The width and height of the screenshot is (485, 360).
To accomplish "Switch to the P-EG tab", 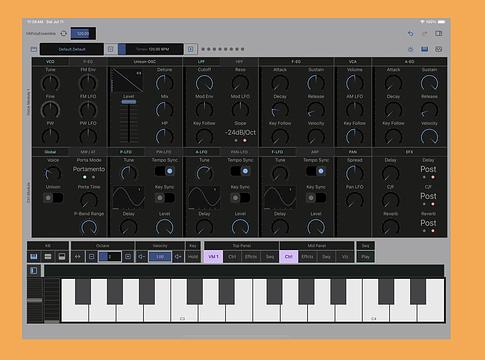I will [x=88, y=62].
